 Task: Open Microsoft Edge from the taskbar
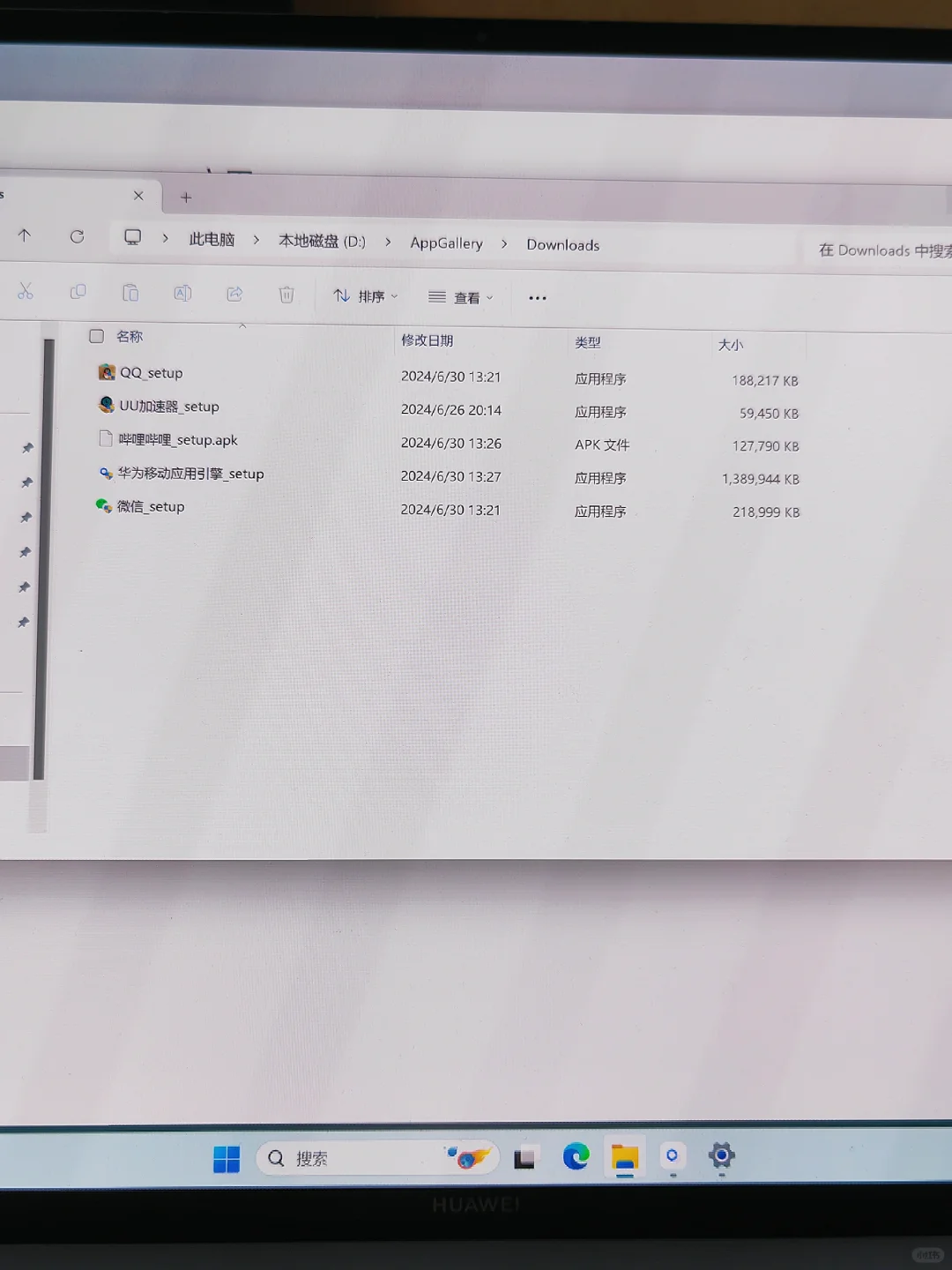(576, 1156)
